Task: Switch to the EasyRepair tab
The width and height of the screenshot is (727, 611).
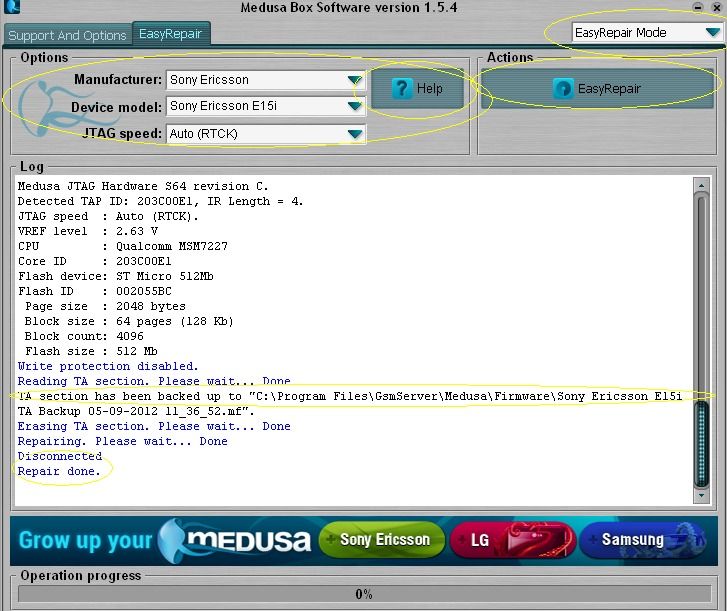Action: (x=171, y=33)
